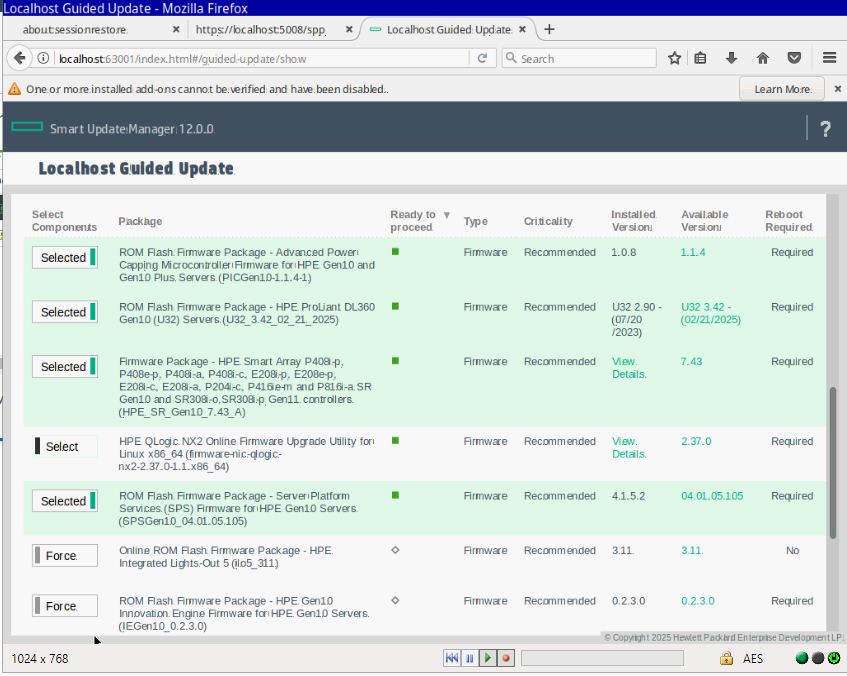Open a new browser tab with plus

pyautogui.click(x=549, y=29)
